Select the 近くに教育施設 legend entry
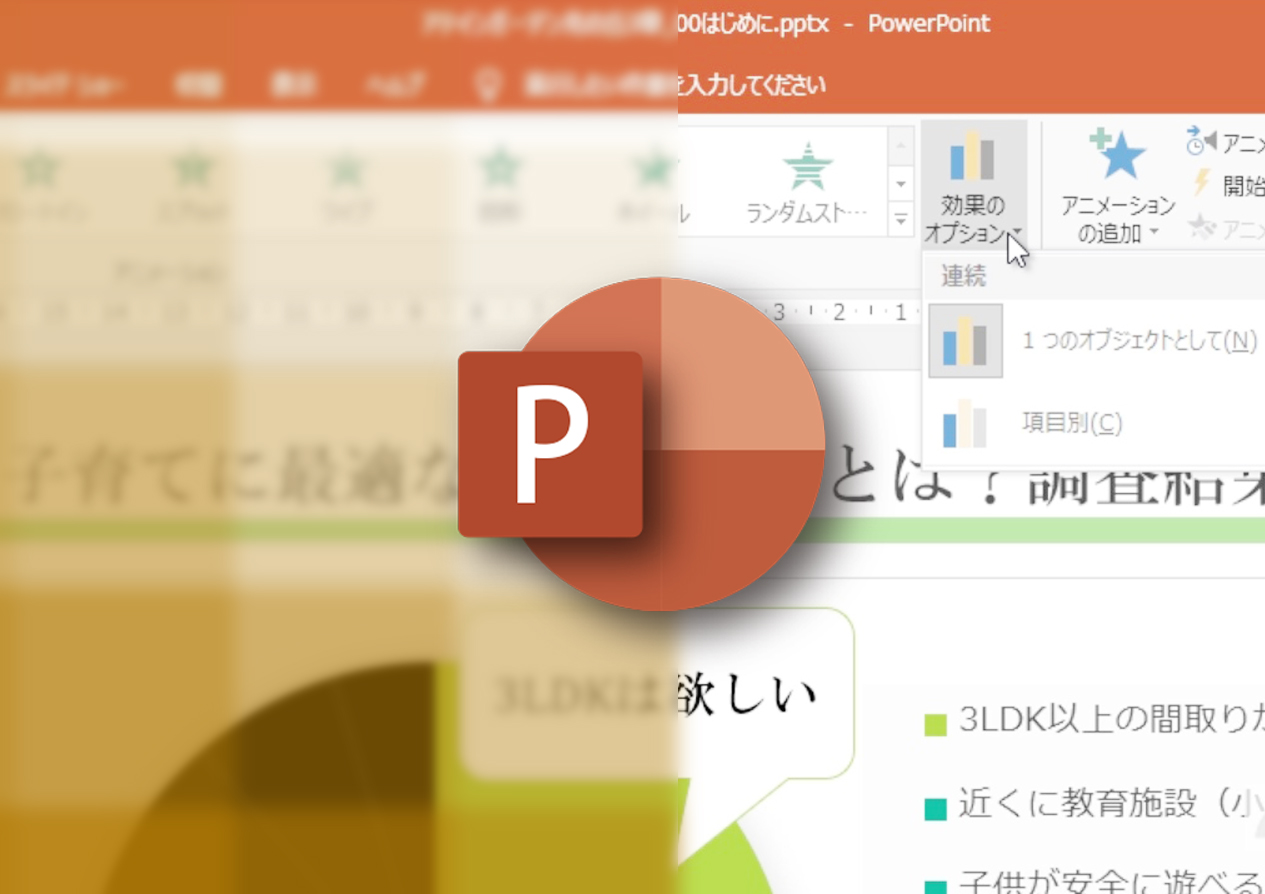Screen dimensions: 1265x894 click(x=1100, y=803)
